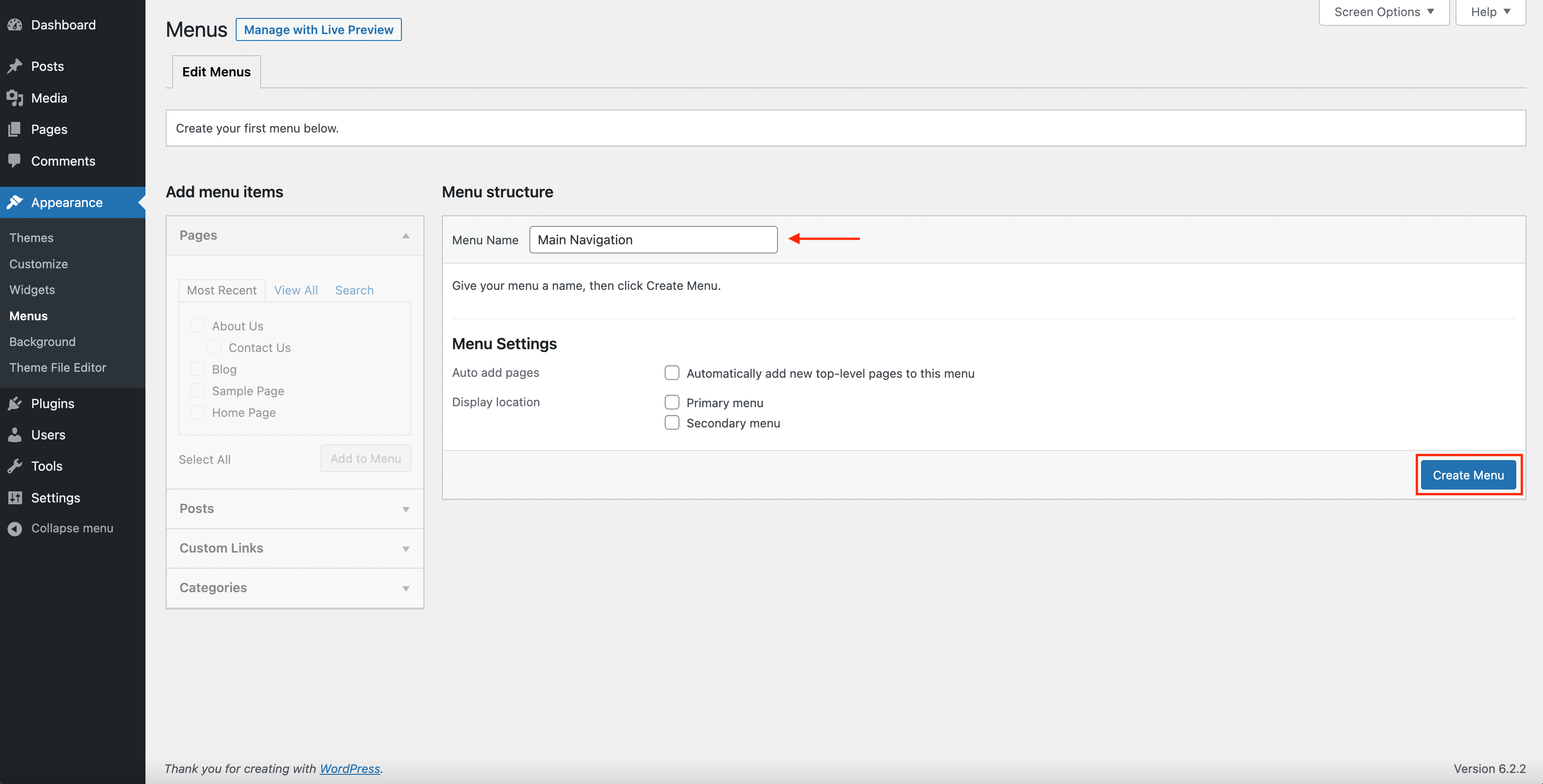Click the Users person icon
Viewport: 1543px width, 784px height.
[15, 435]
